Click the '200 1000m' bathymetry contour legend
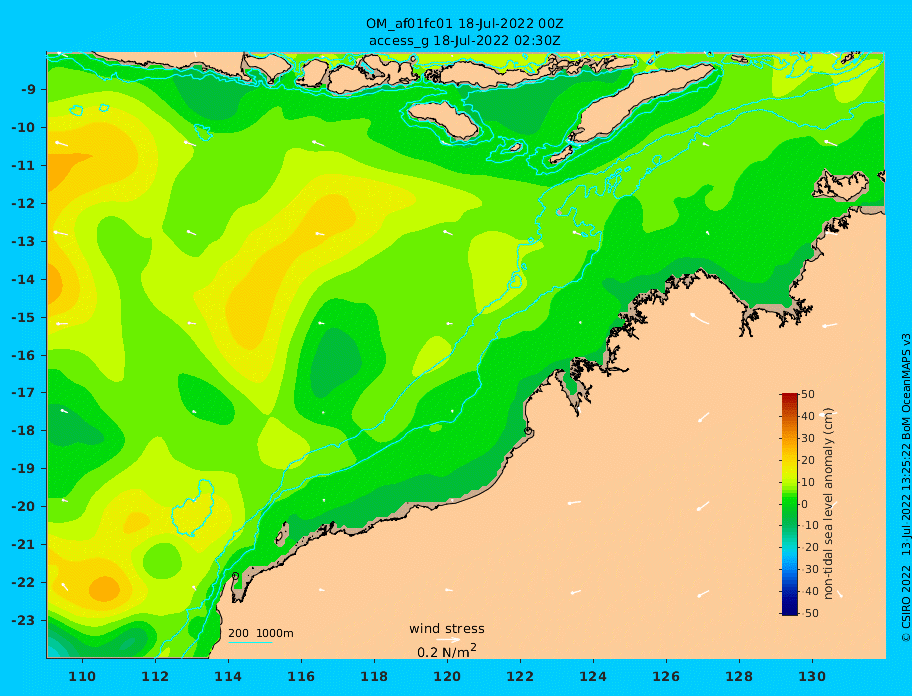 point(261,633)
